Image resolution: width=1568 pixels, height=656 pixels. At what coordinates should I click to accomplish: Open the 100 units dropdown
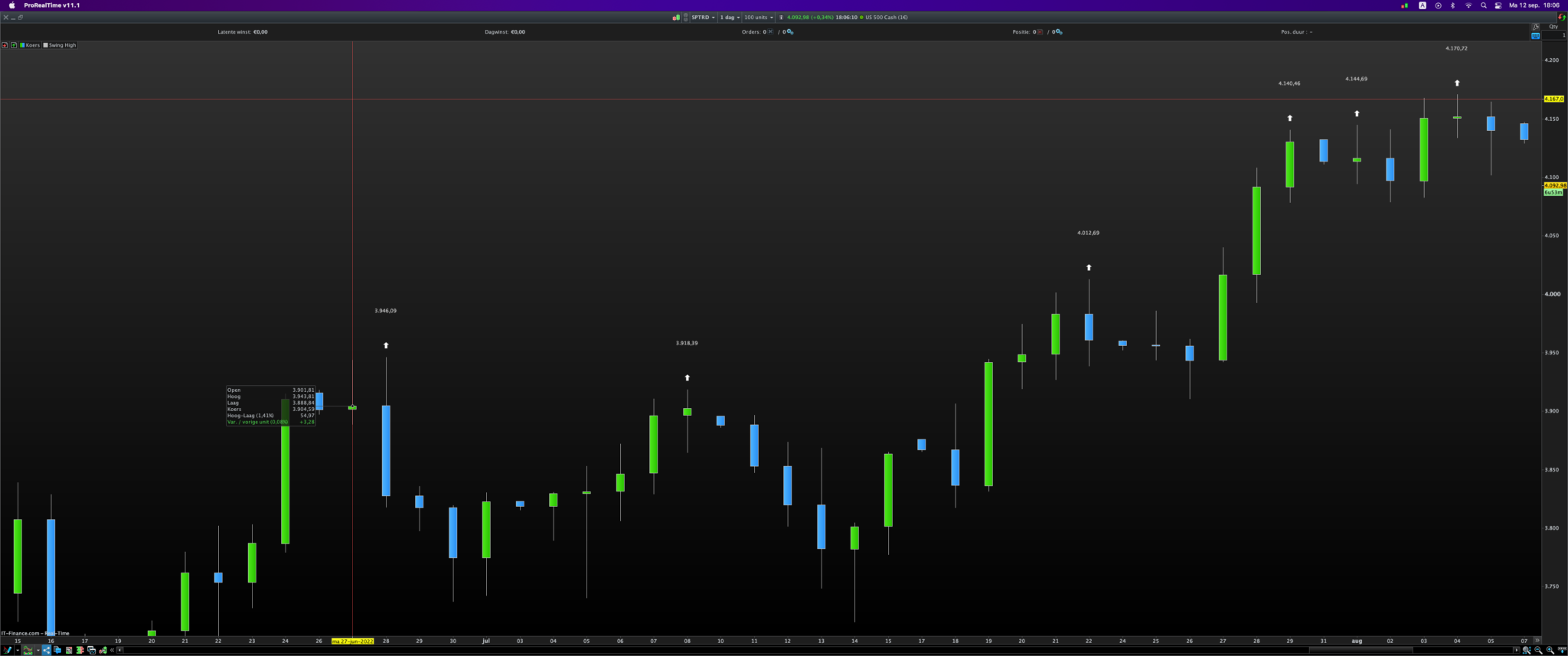tap(758, 17)
